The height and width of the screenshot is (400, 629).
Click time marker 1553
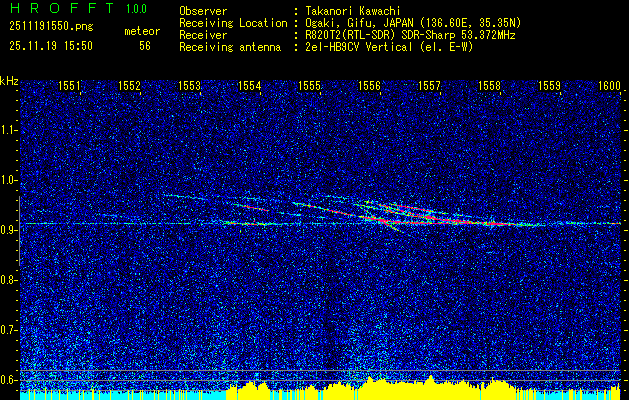tap(189, 85)
